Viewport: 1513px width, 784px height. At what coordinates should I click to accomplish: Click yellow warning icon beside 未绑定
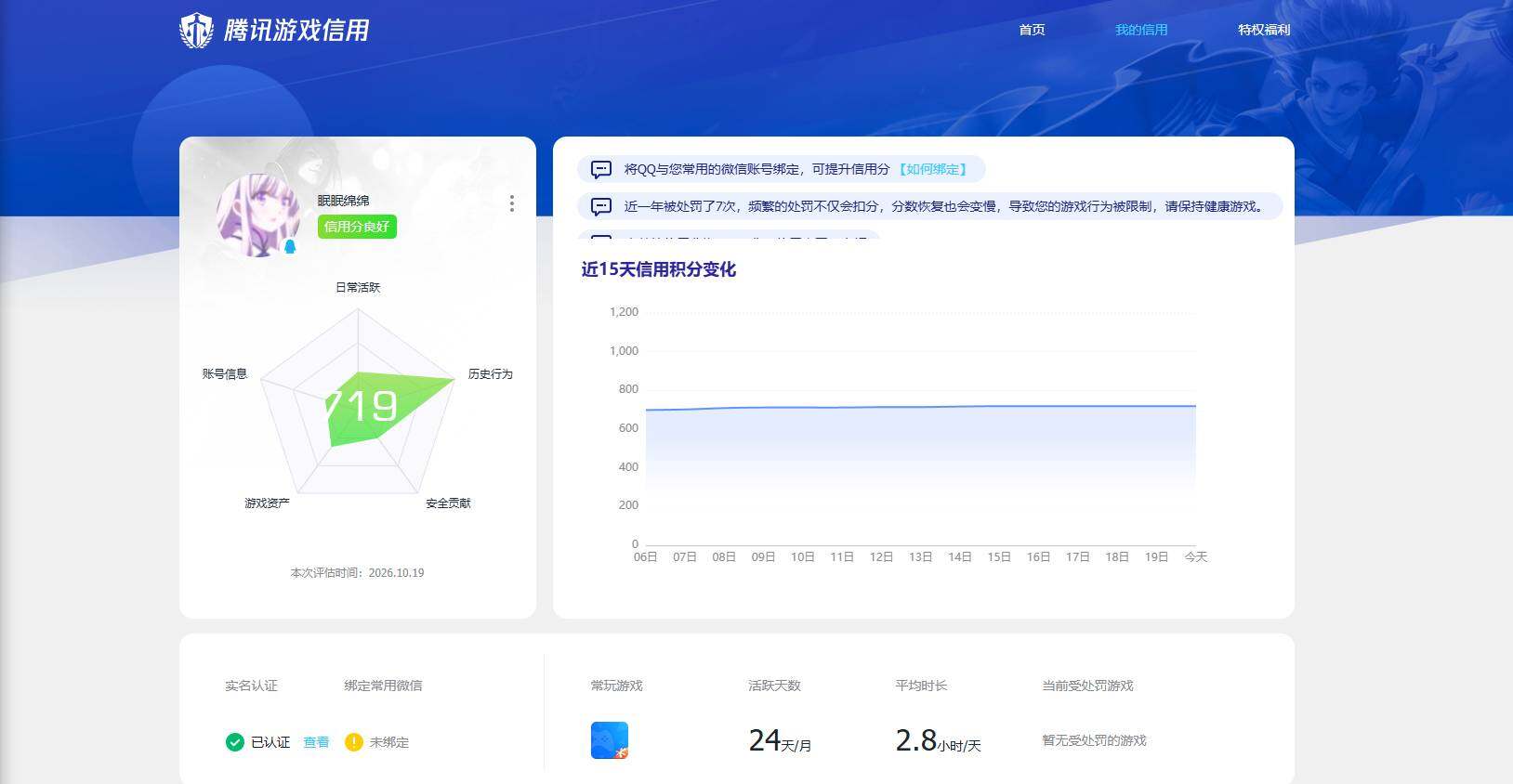353,741
